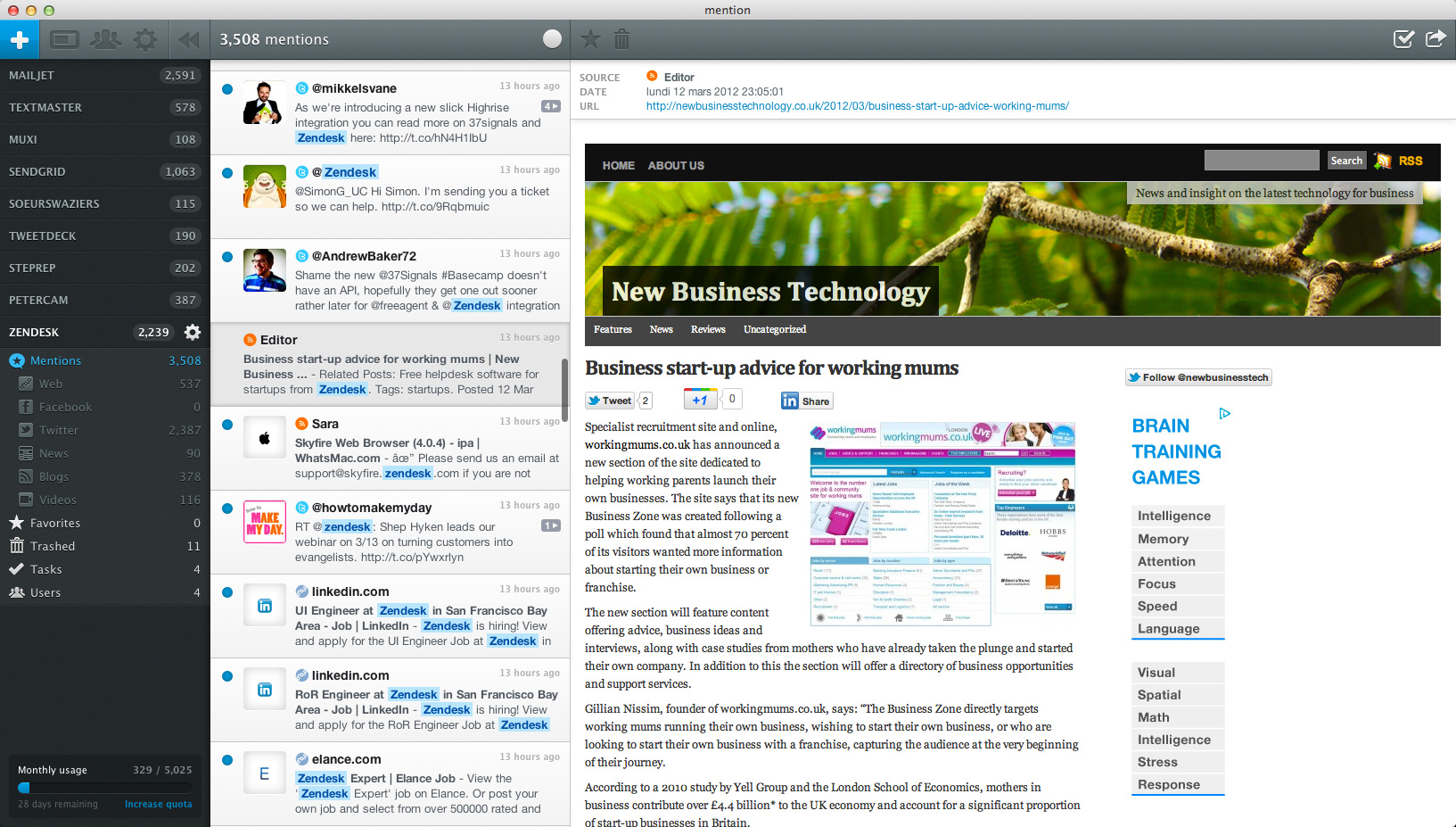Click Follow @newbusinesstech button
This screenshot has width=1456, height=827.
click(1198, 377)
